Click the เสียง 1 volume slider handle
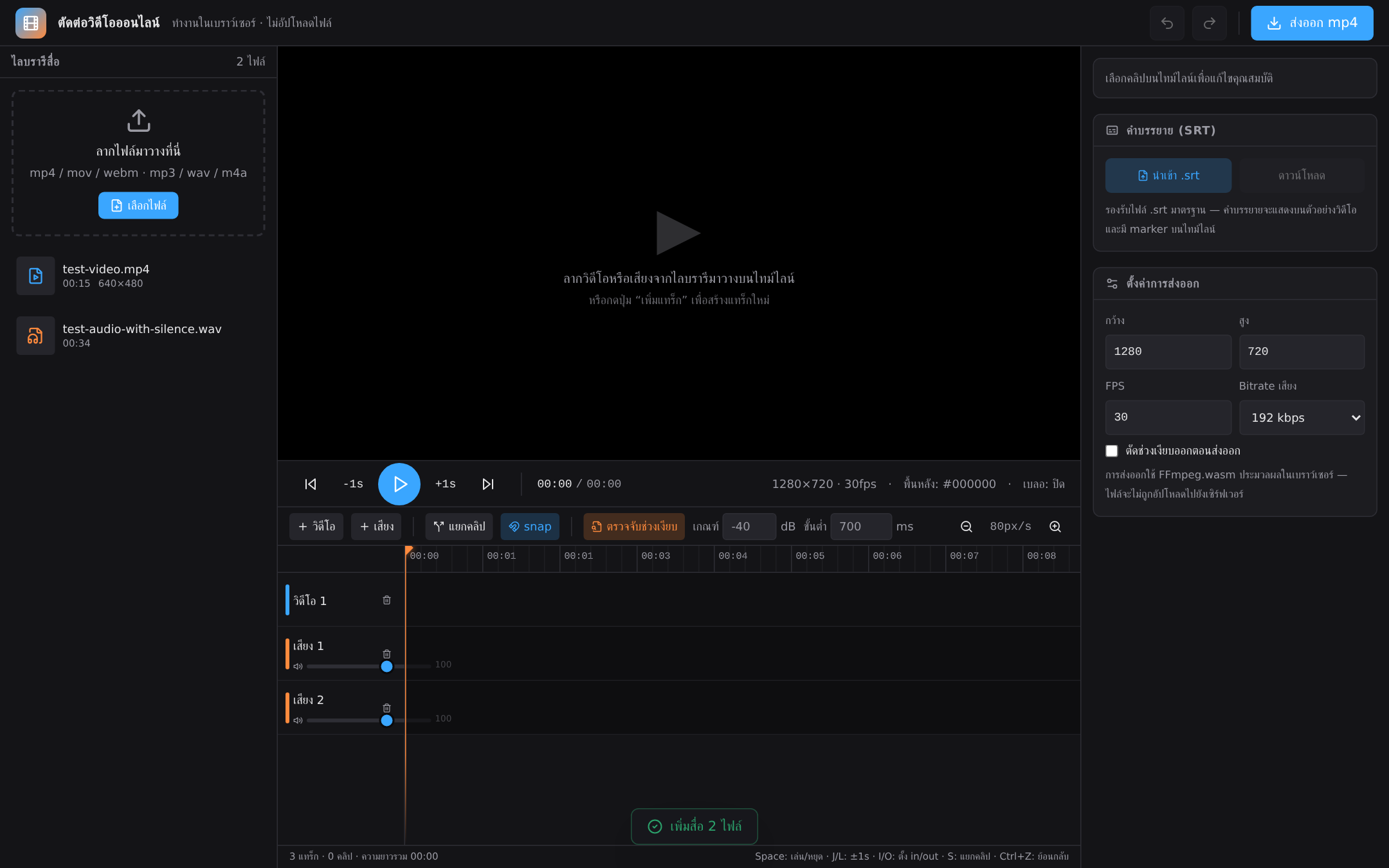 [386, 667]
